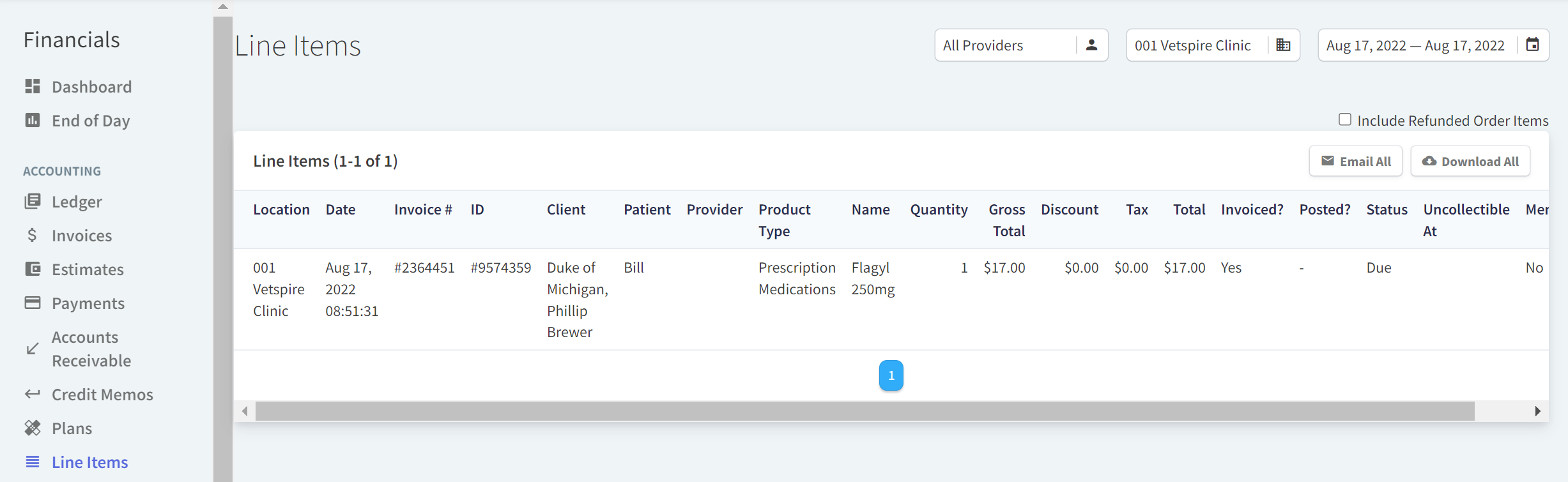This screenshot has height=482, width=1568.
Task: Open the date range picker
Action: point(1415,45)
